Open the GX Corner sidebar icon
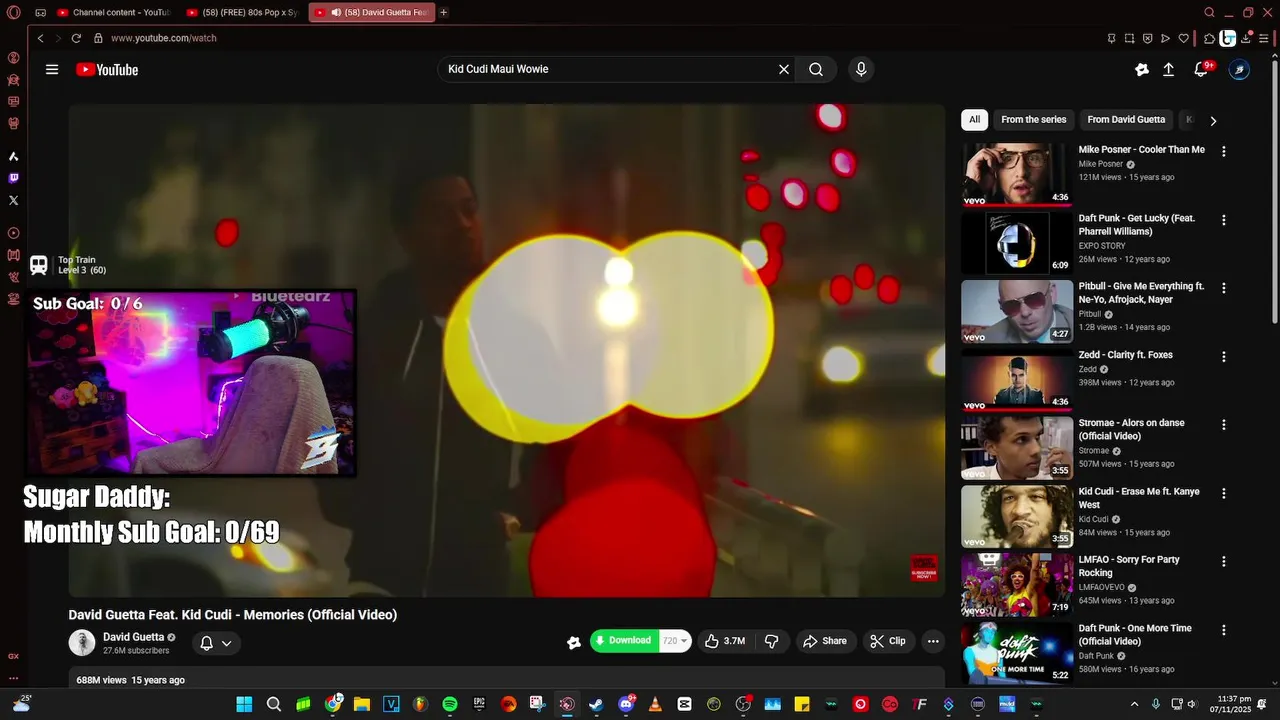The height and width of the screenshot is (720, 1280). pos(13,656)
